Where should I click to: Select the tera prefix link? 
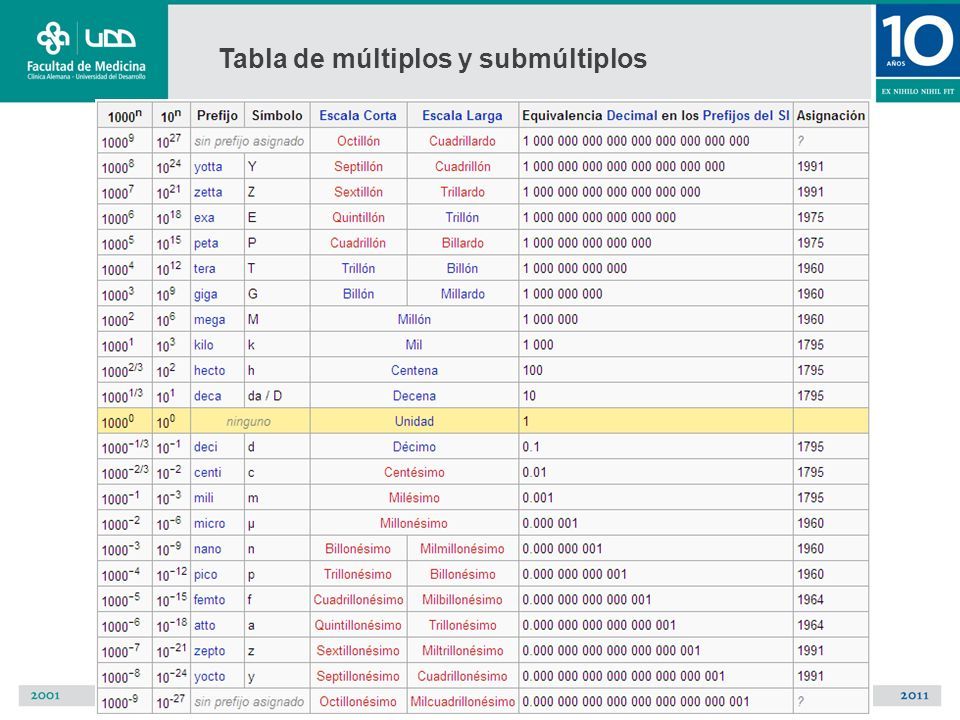(x=204, y=269)
